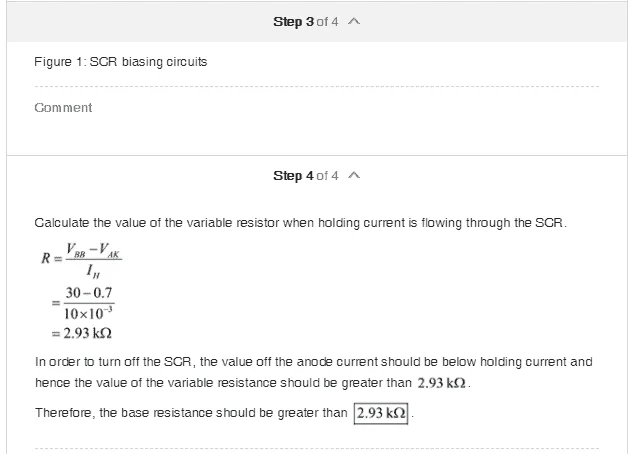Click the 'Step 3' bold header label
This screenshot has width=631, height=454.
coord(293,21)
